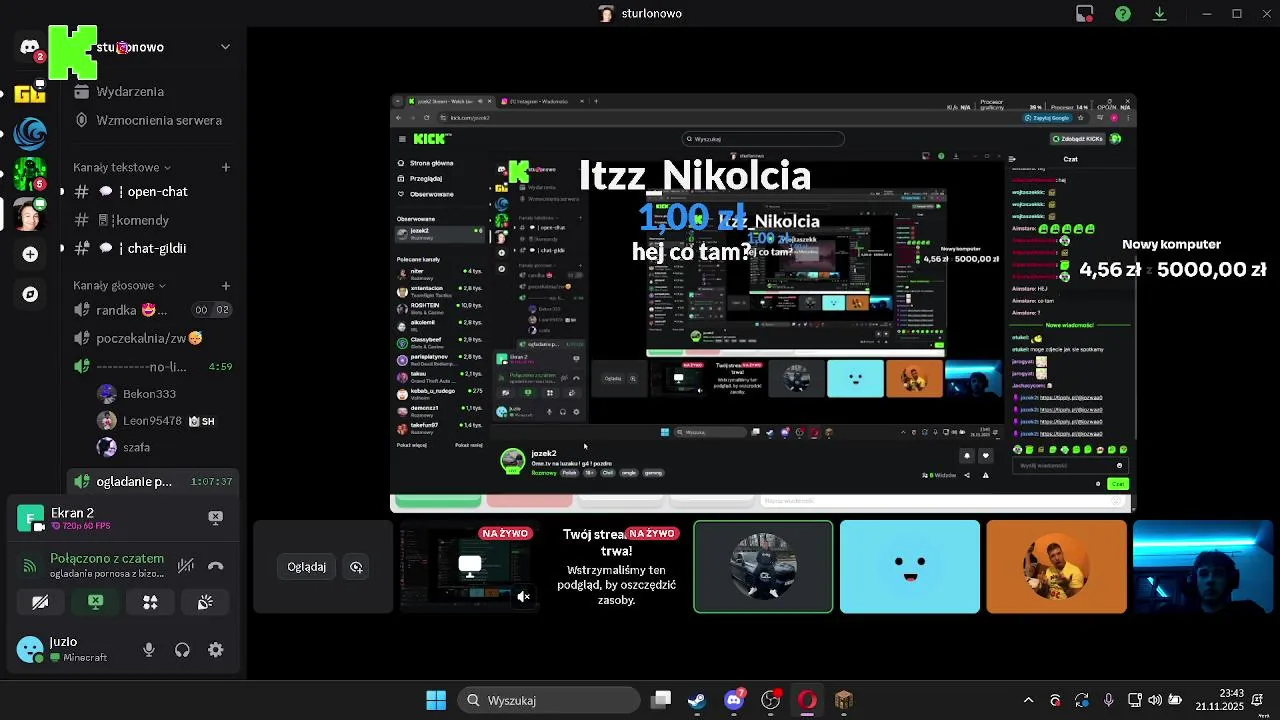This screenshot has height=720, width=1280.
Task: Click the Połączono z czatem status
Action: (x=107, y=558)
